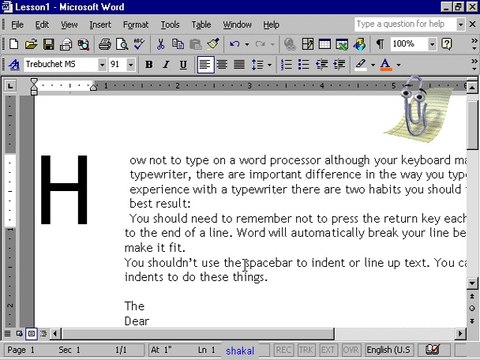The height and width of the screenshot is (360, 480).
Task: Go to previous page button
Action: pyautogui.click(x=472, y=296)
